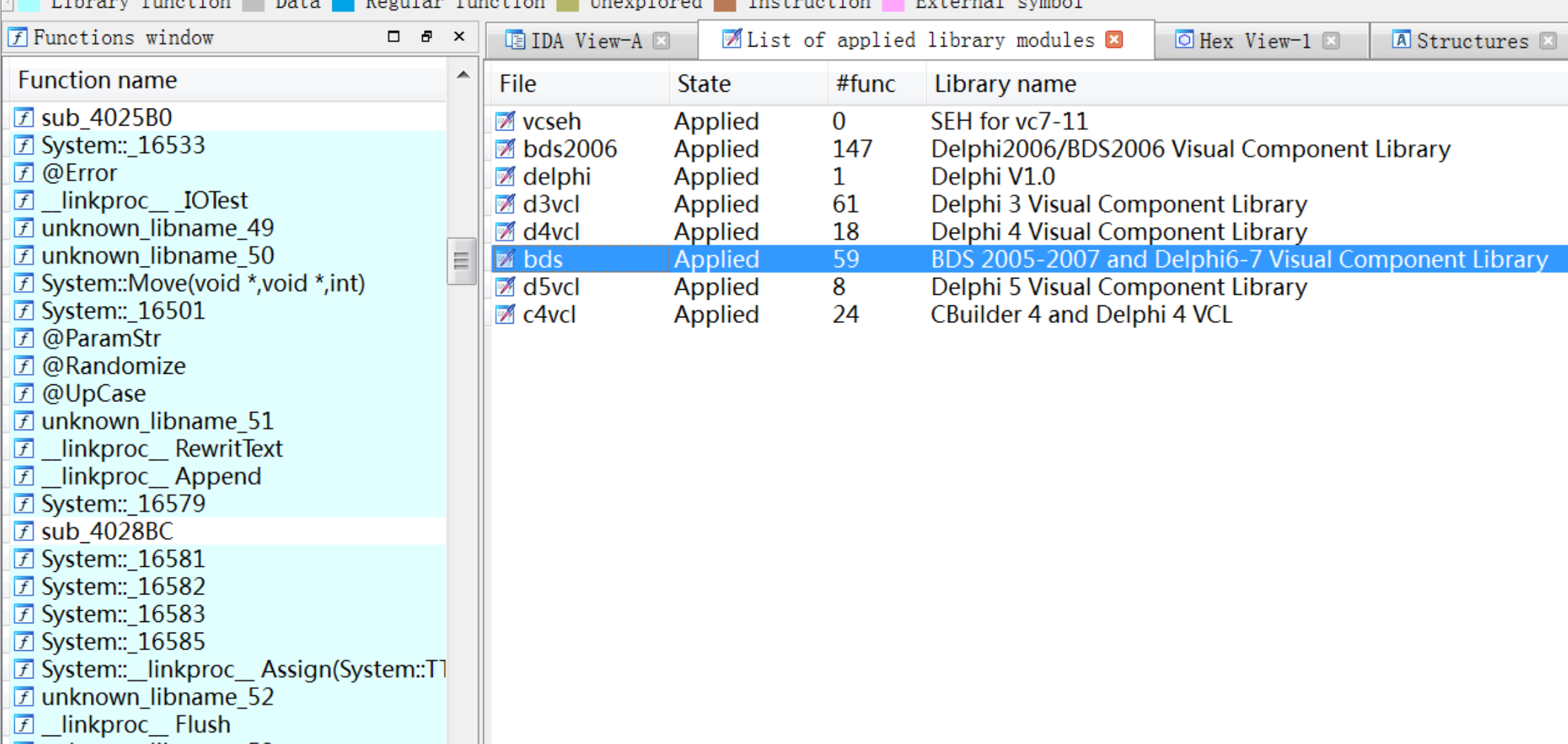This screenshot has height=744, width=1568.
Task: Click the functions list scroll up arrow
Action: [463, 75]
